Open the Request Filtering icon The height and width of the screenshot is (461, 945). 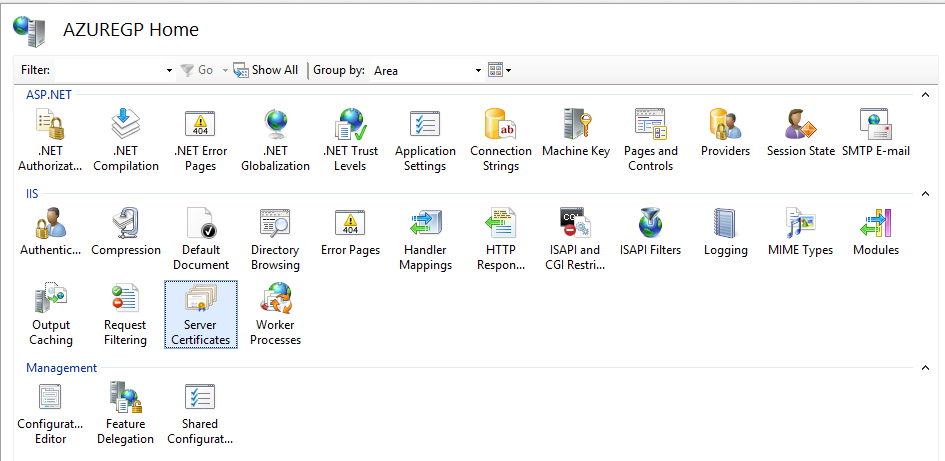point(125,314)
